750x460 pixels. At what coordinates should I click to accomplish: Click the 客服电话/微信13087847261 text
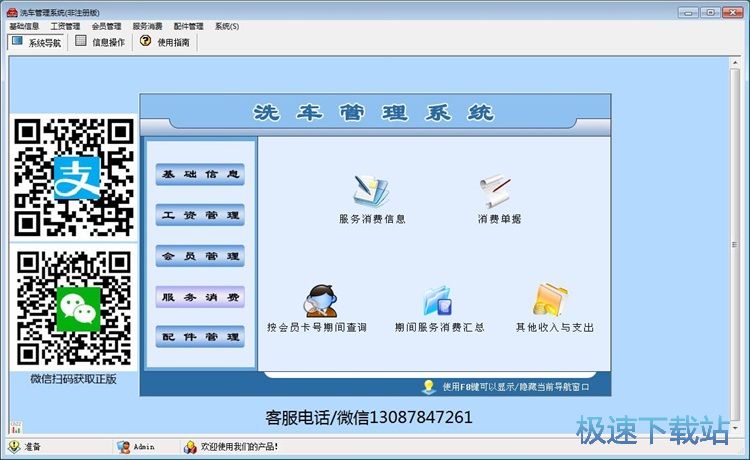[x=369, y=417]
